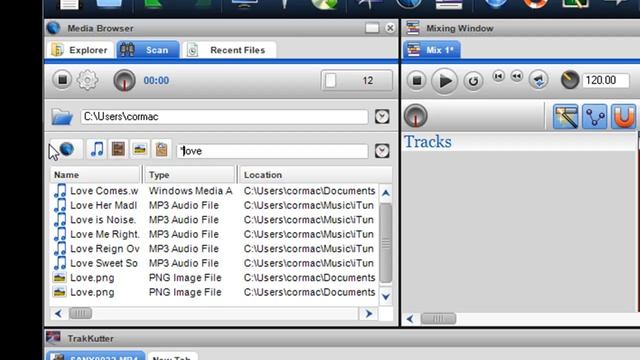Click the Media Browser globe title icon
Viewport: 640px width, 360px height.
coord(53,28)
